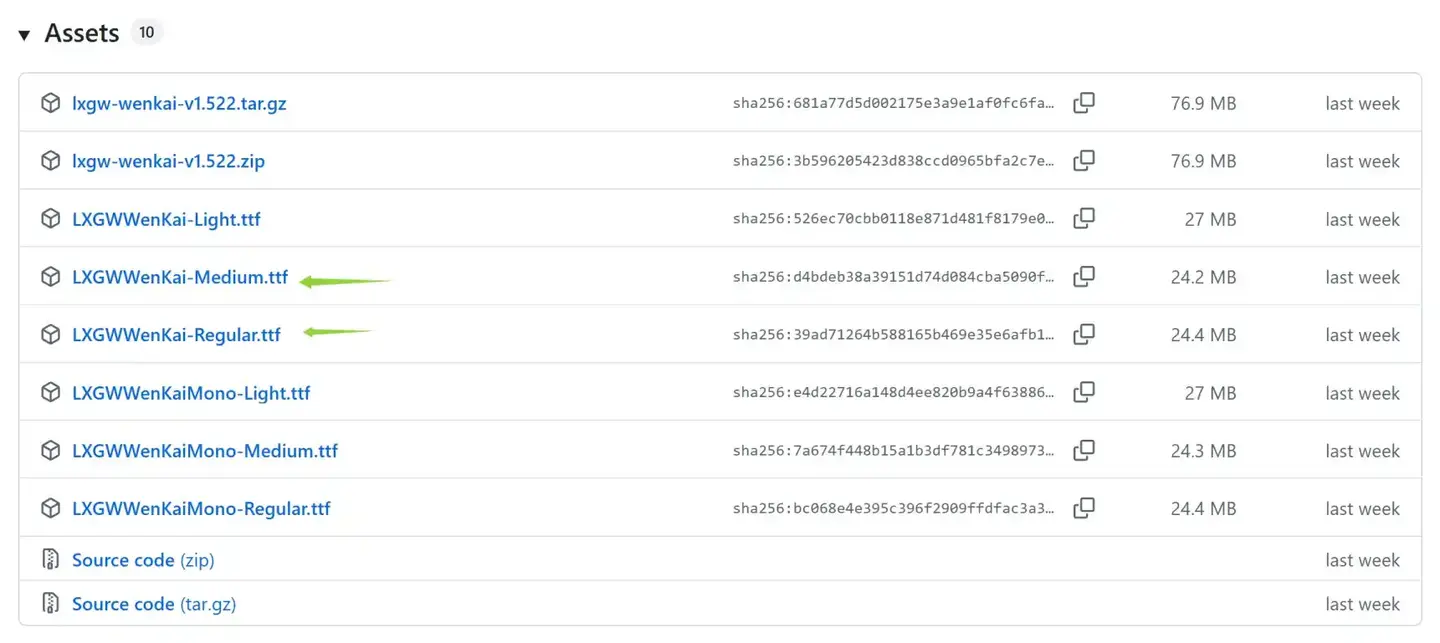
Task: Download lxgw-wenkai-v1.522.tar.gz
Action: click(x=179, y=103)
